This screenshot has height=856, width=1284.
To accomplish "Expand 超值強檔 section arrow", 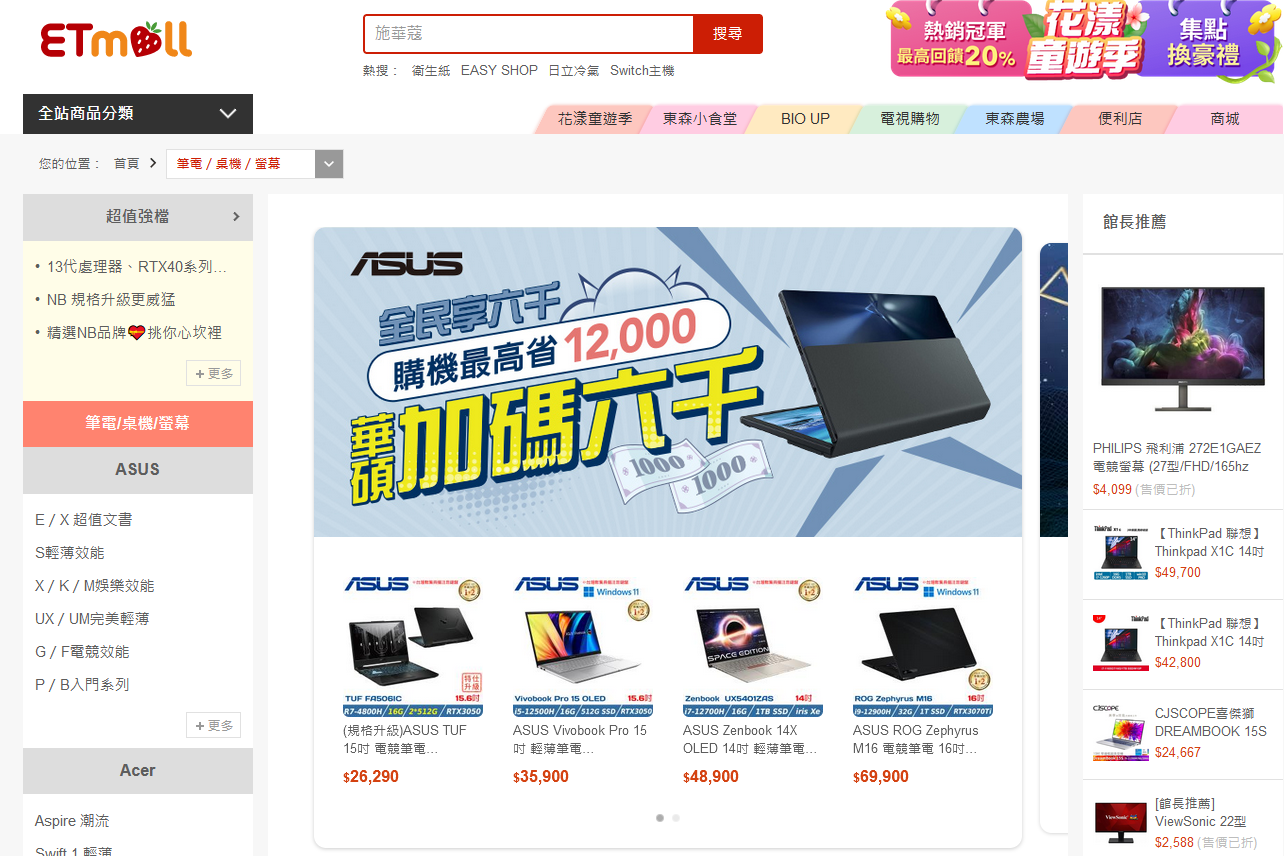I will point(236,216).
